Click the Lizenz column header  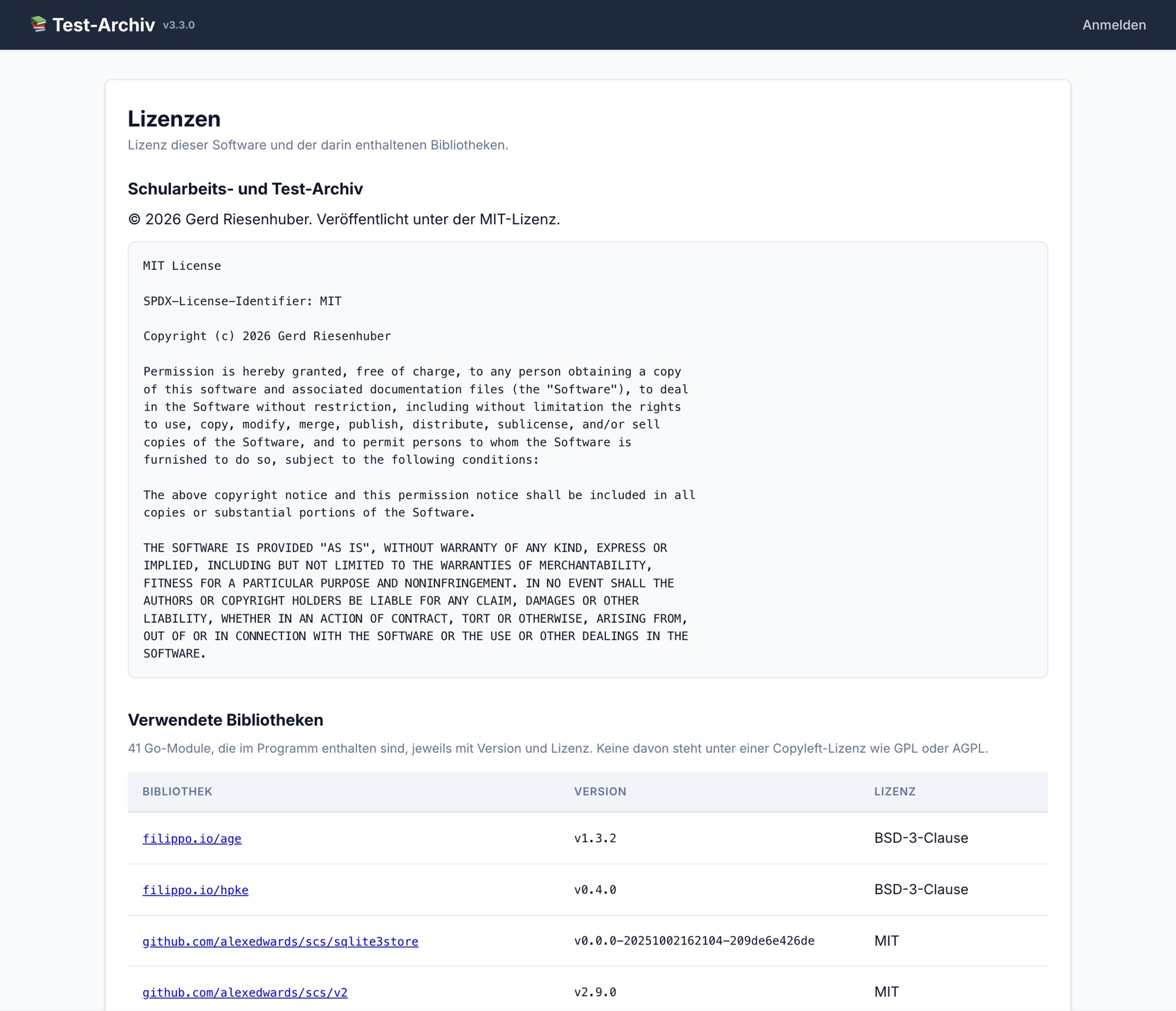[x=894, y=792]
